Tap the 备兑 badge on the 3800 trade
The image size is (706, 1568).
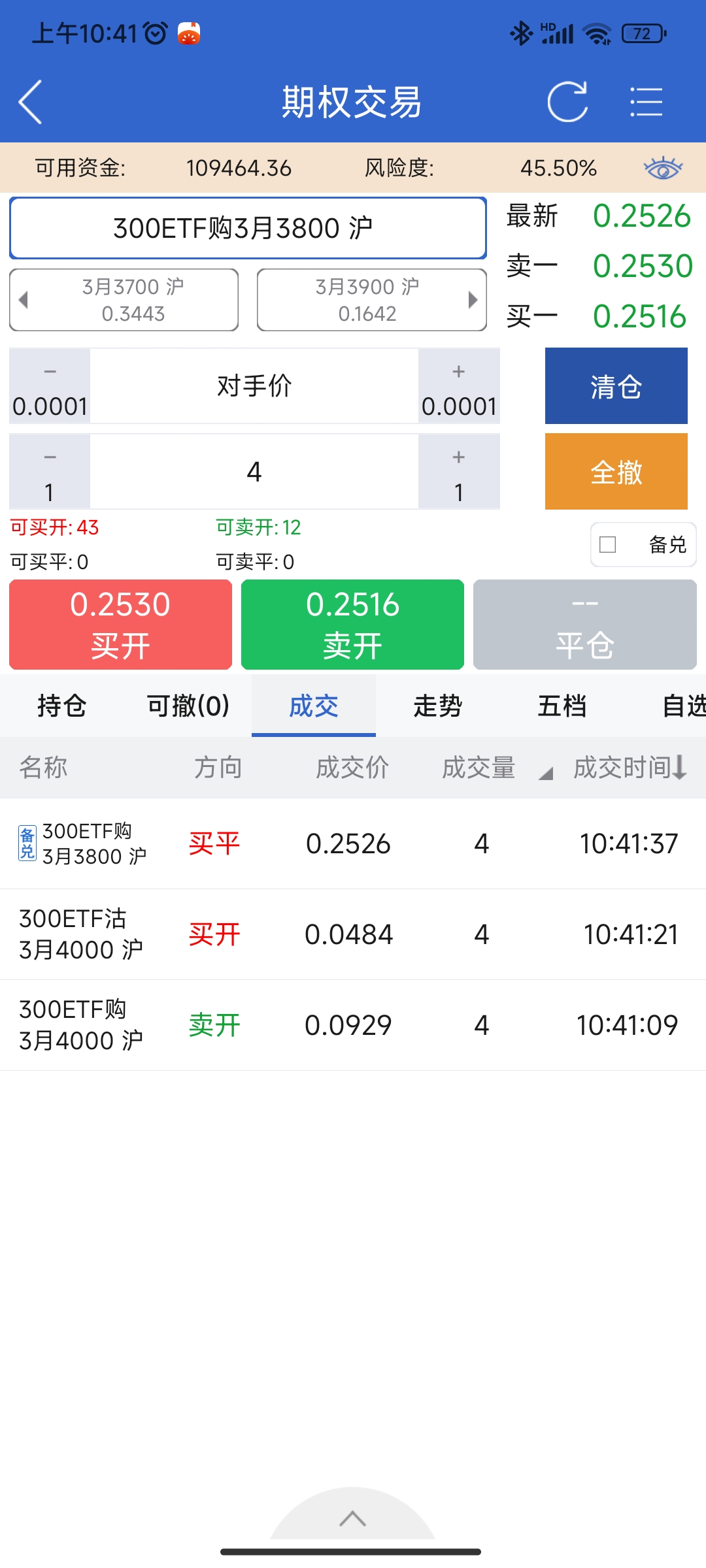(x=27, y=843)
